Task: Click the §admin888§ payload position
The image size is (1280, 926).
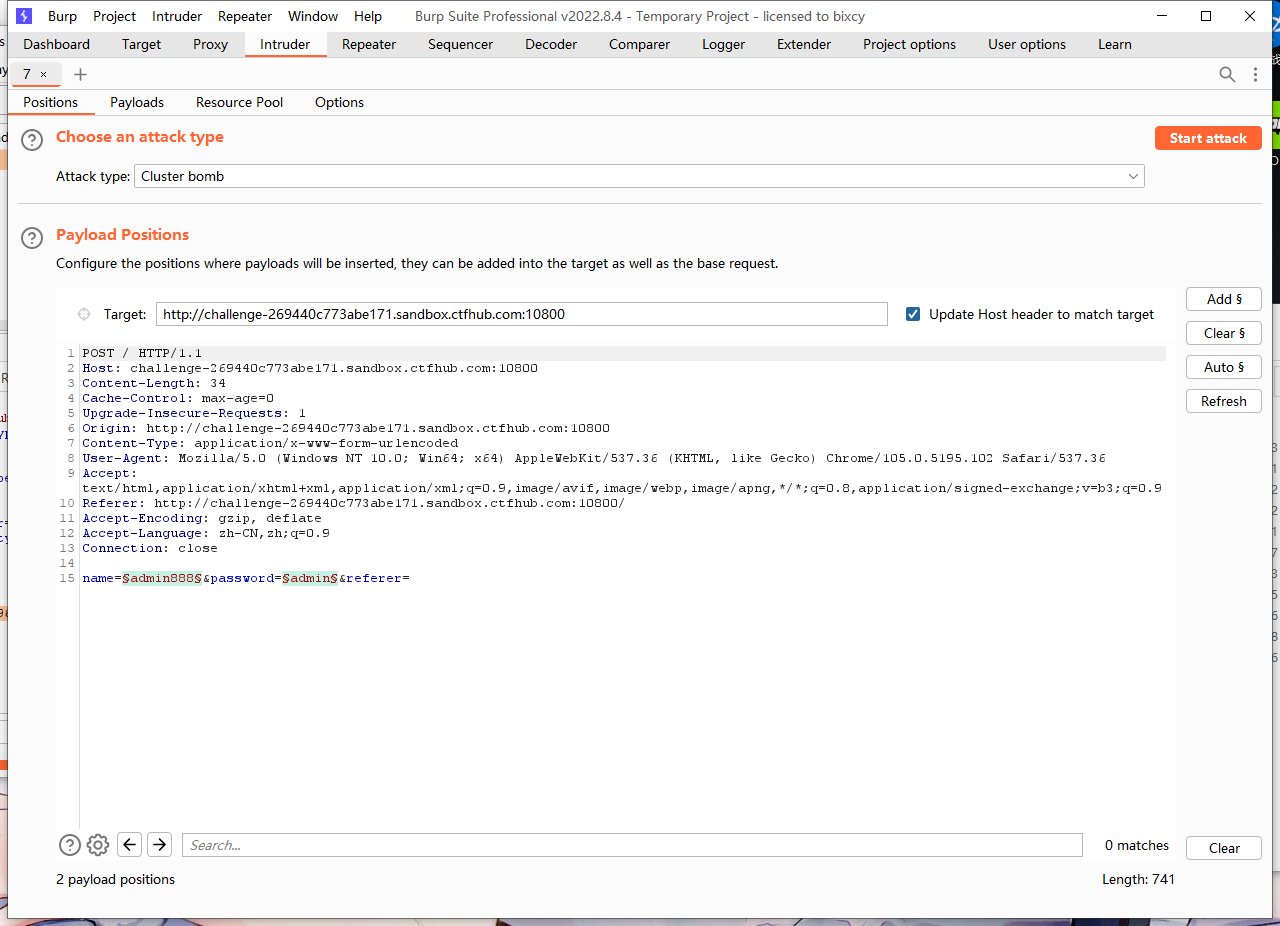Action: tap(163, 578)
